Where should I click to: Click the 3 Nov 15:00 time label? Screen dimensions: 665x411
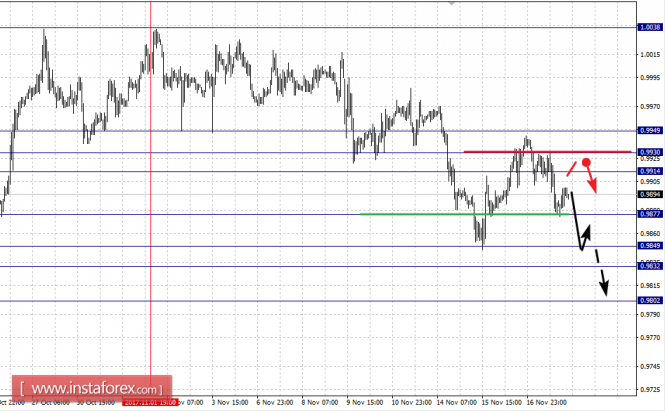coord(229,402)
